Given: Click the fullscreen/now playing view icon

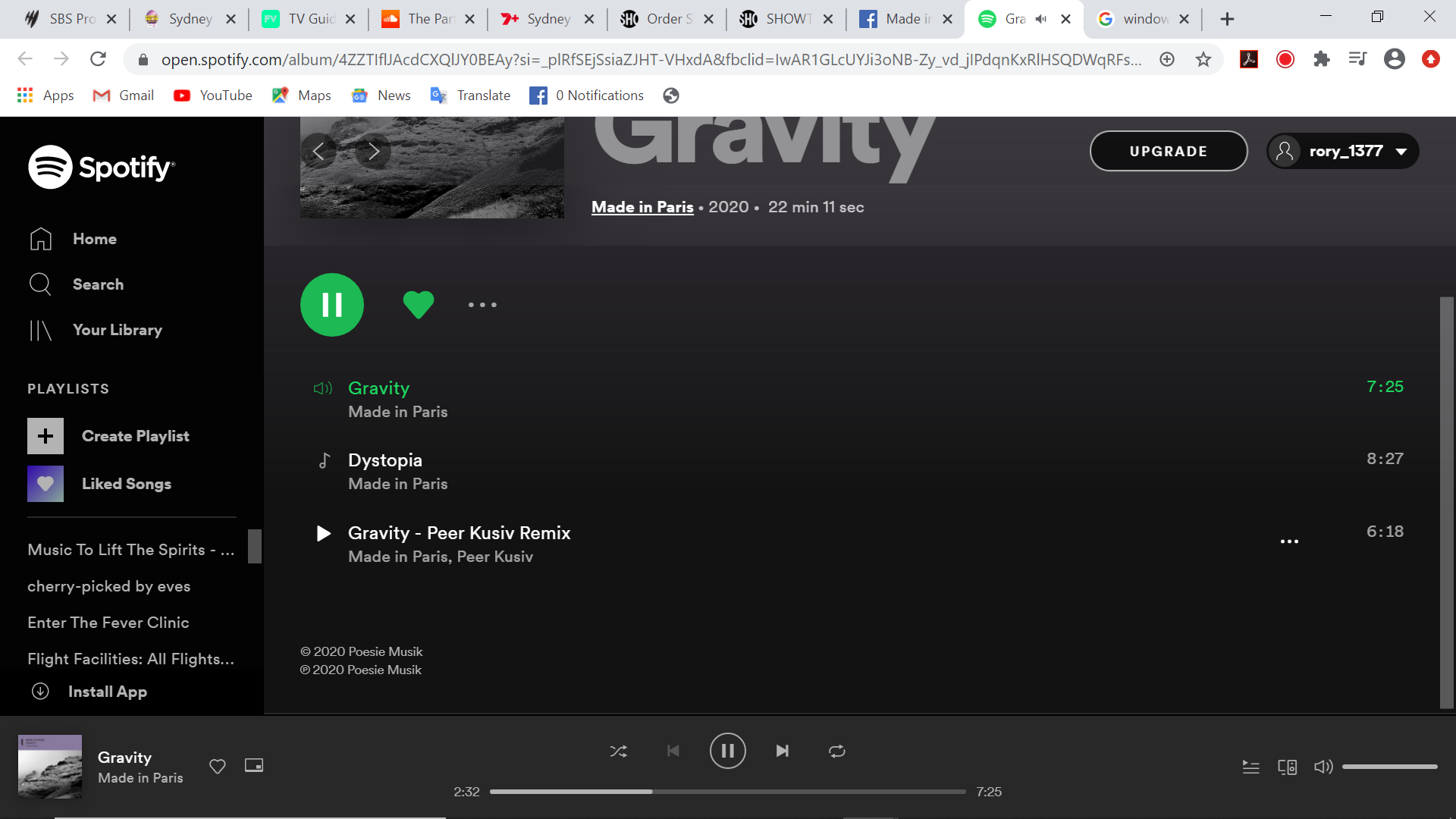Looking at the screenshot, I should [254, 765].
